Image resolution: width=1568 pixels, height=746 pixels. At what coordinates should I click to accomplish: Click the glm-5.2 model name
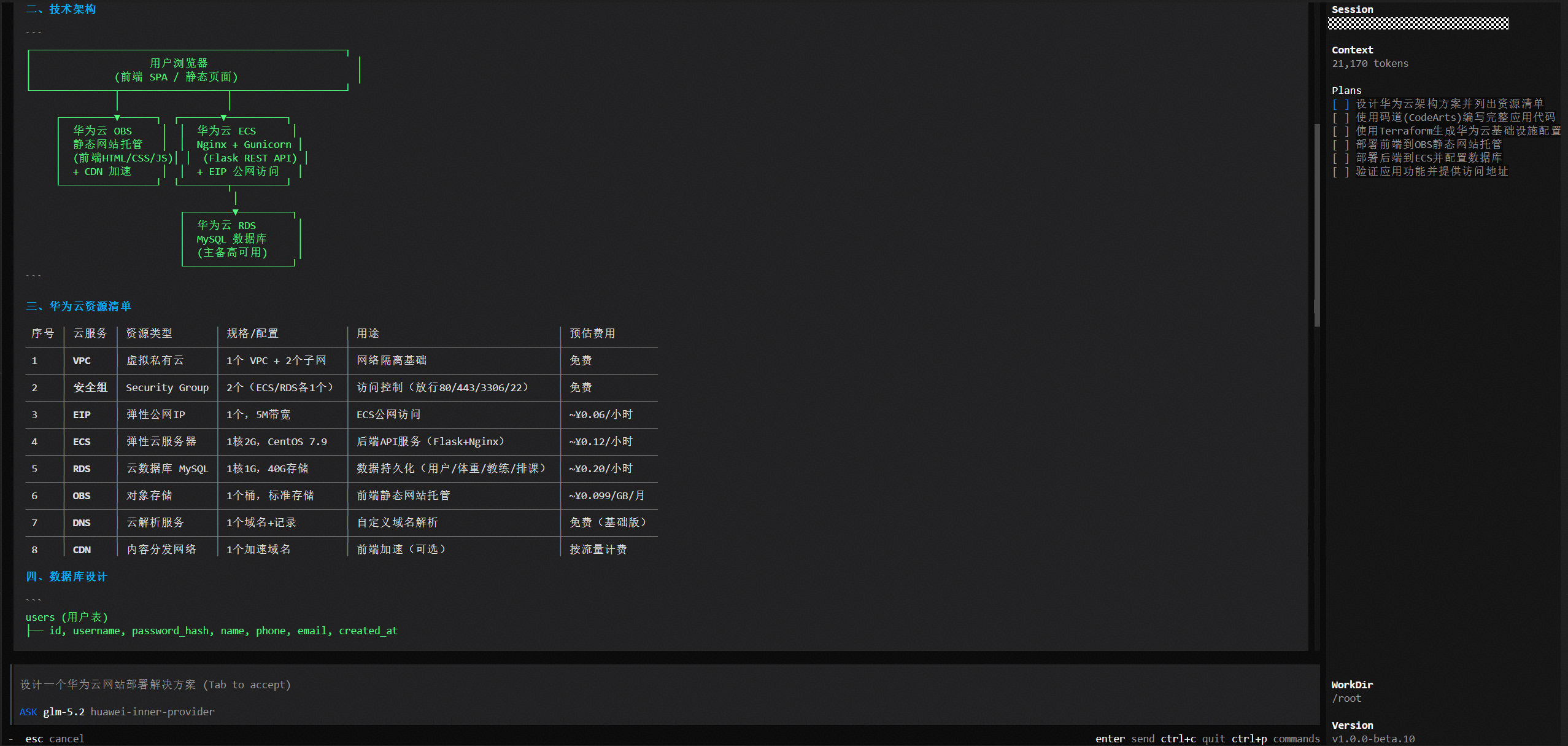click(64, 712)
